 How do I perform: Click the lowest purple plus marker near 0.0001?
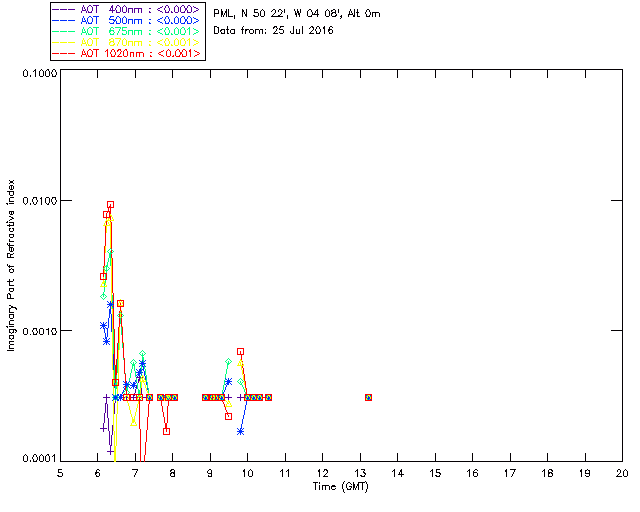(x=110, y=452)
